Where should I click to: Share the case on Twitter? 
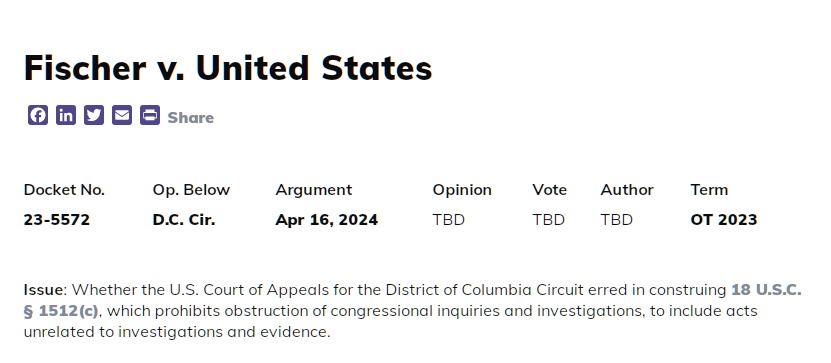[94, 115]
